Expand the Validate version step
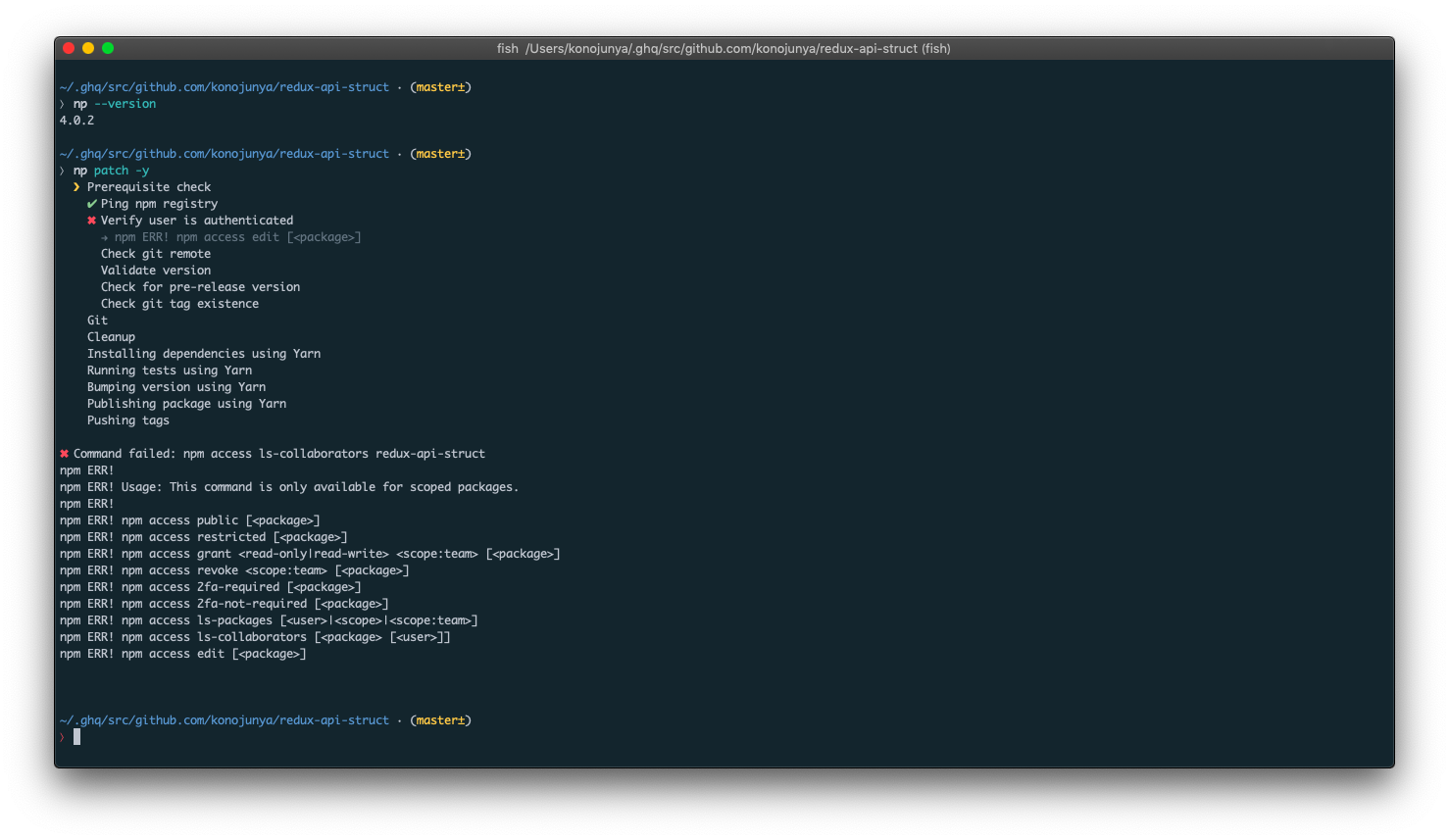The image size is (1449, 840). coord(155,270)
